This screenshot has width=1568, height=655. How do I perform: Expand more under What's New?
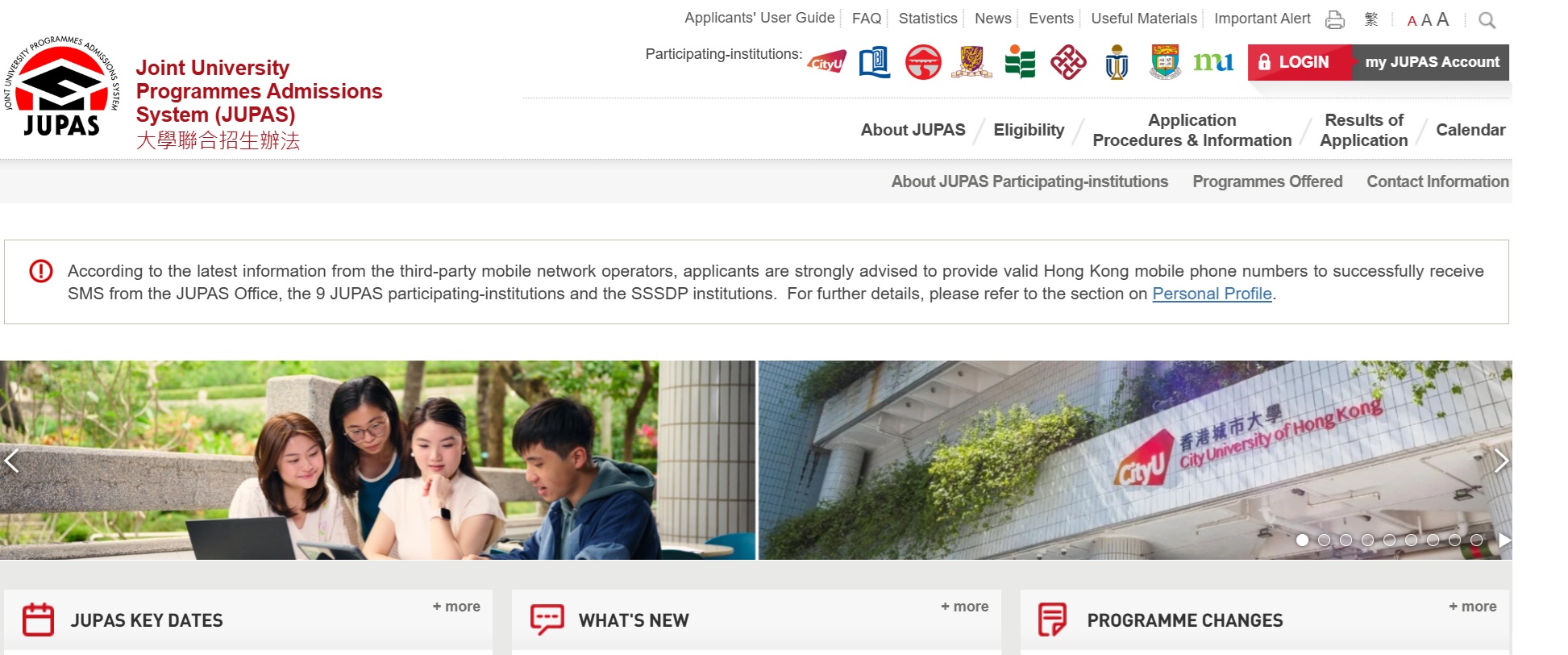[x=964, y=607]
